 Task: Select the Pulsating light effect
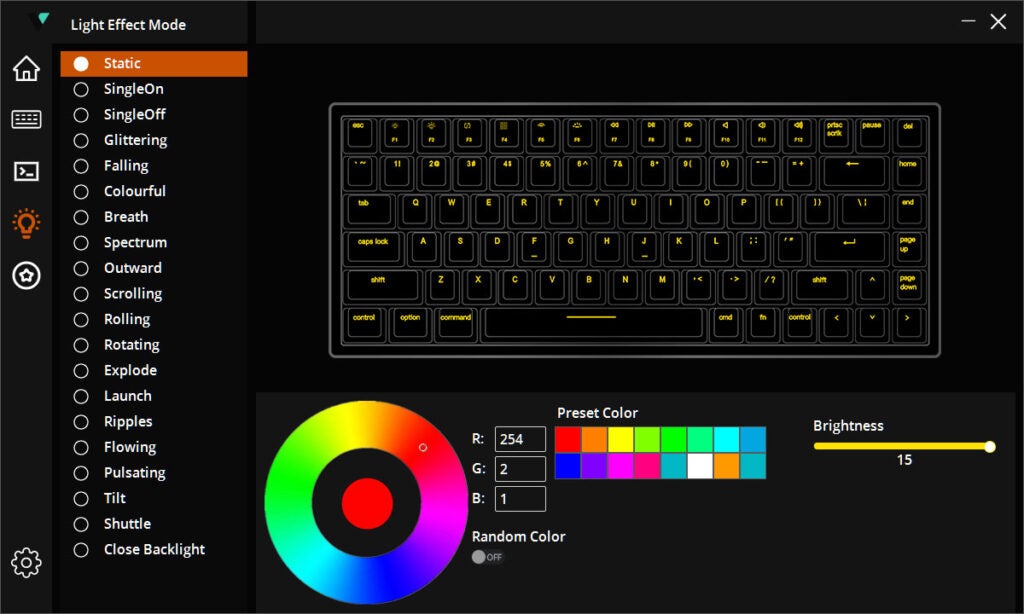154,473
